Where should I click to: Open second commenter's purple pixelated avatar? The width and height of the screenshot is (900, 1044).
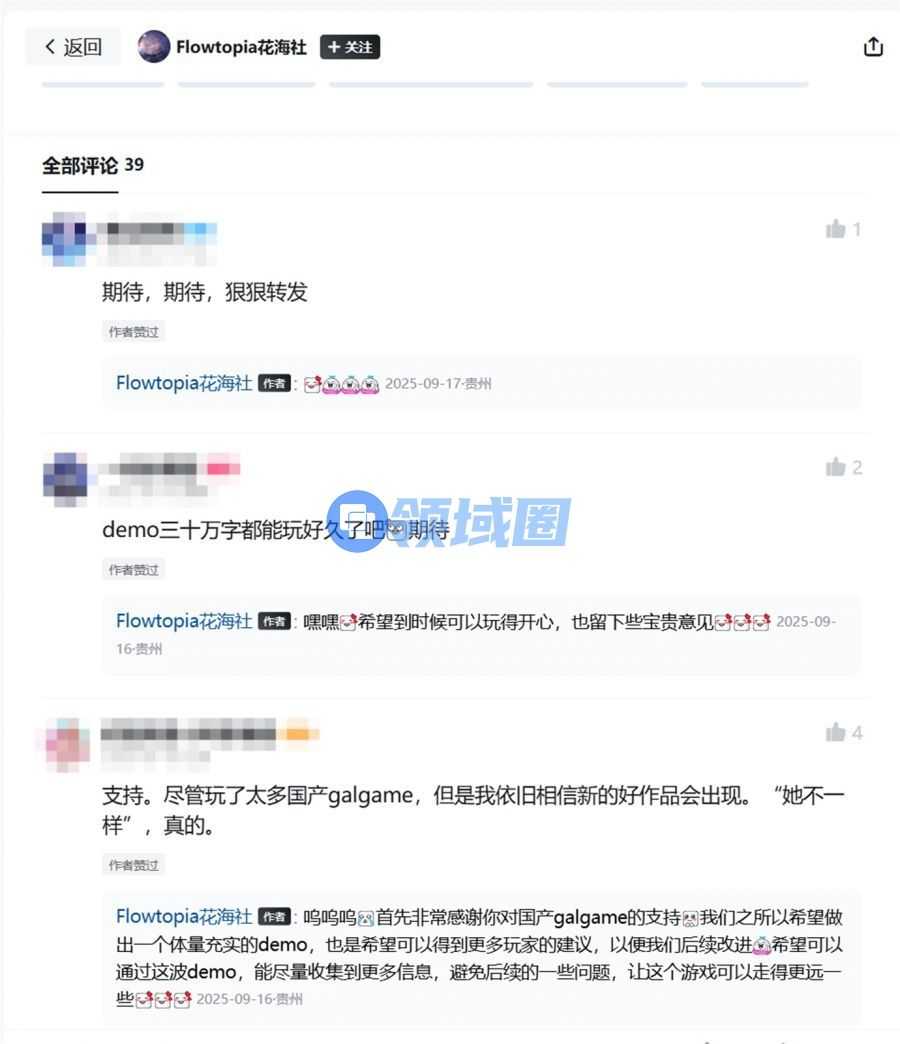[65, 478]
